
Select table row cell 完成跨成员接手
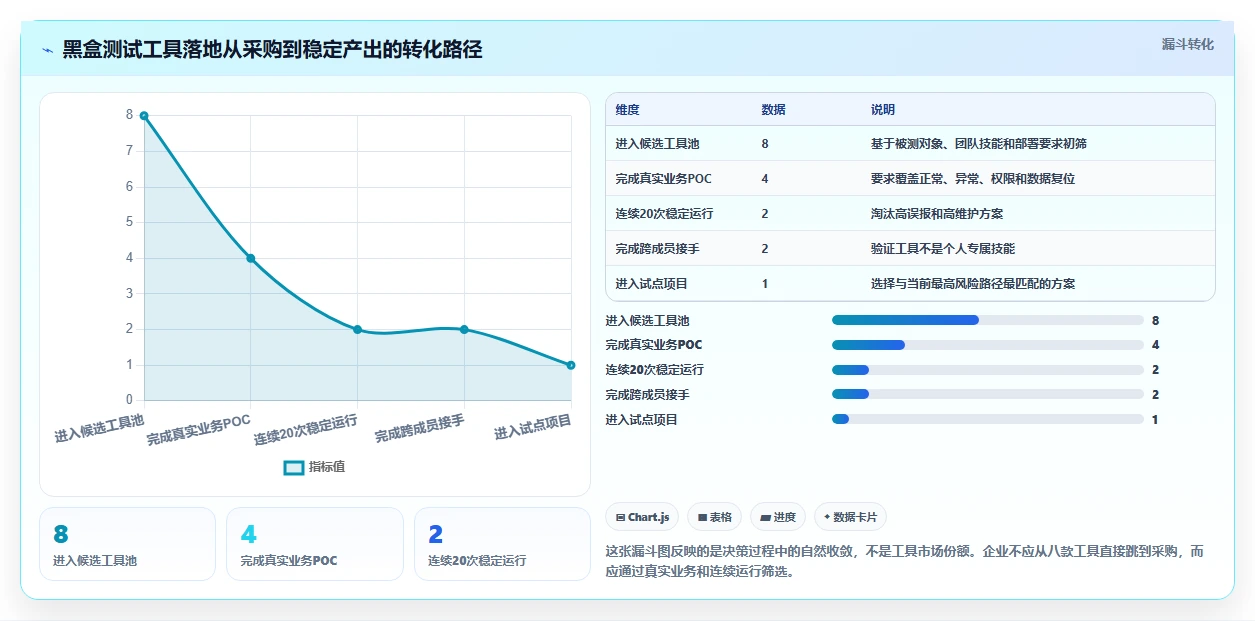click(x=658, y=249)
